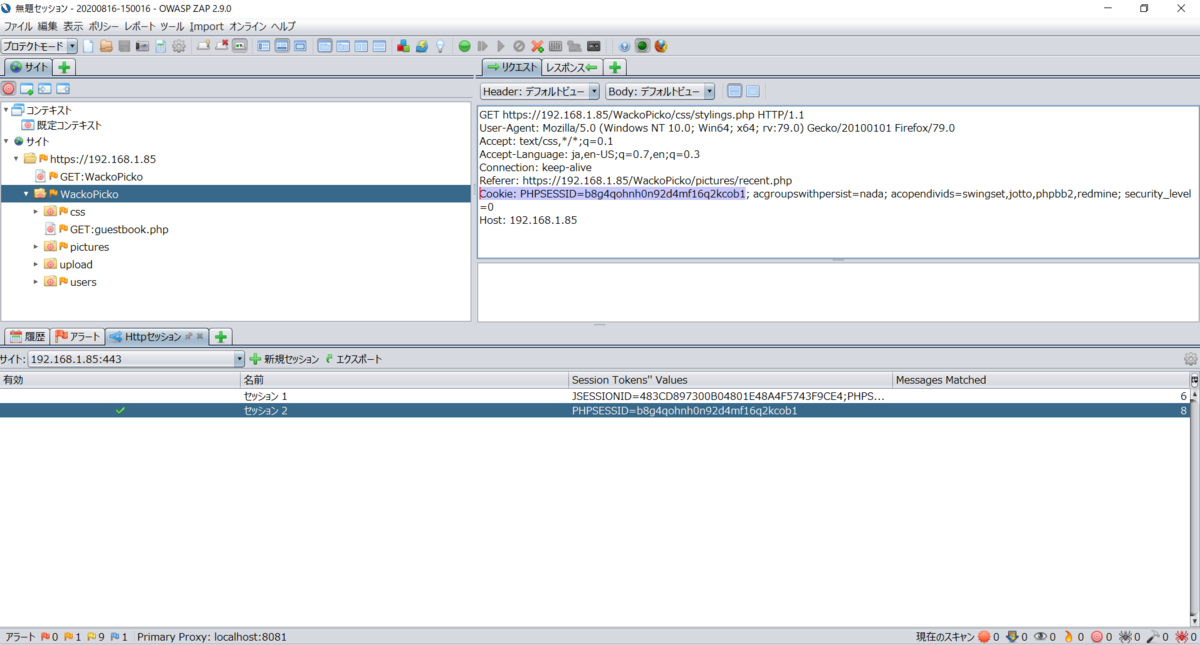Click the green plus beside Response tab

[x=615, y=67]
